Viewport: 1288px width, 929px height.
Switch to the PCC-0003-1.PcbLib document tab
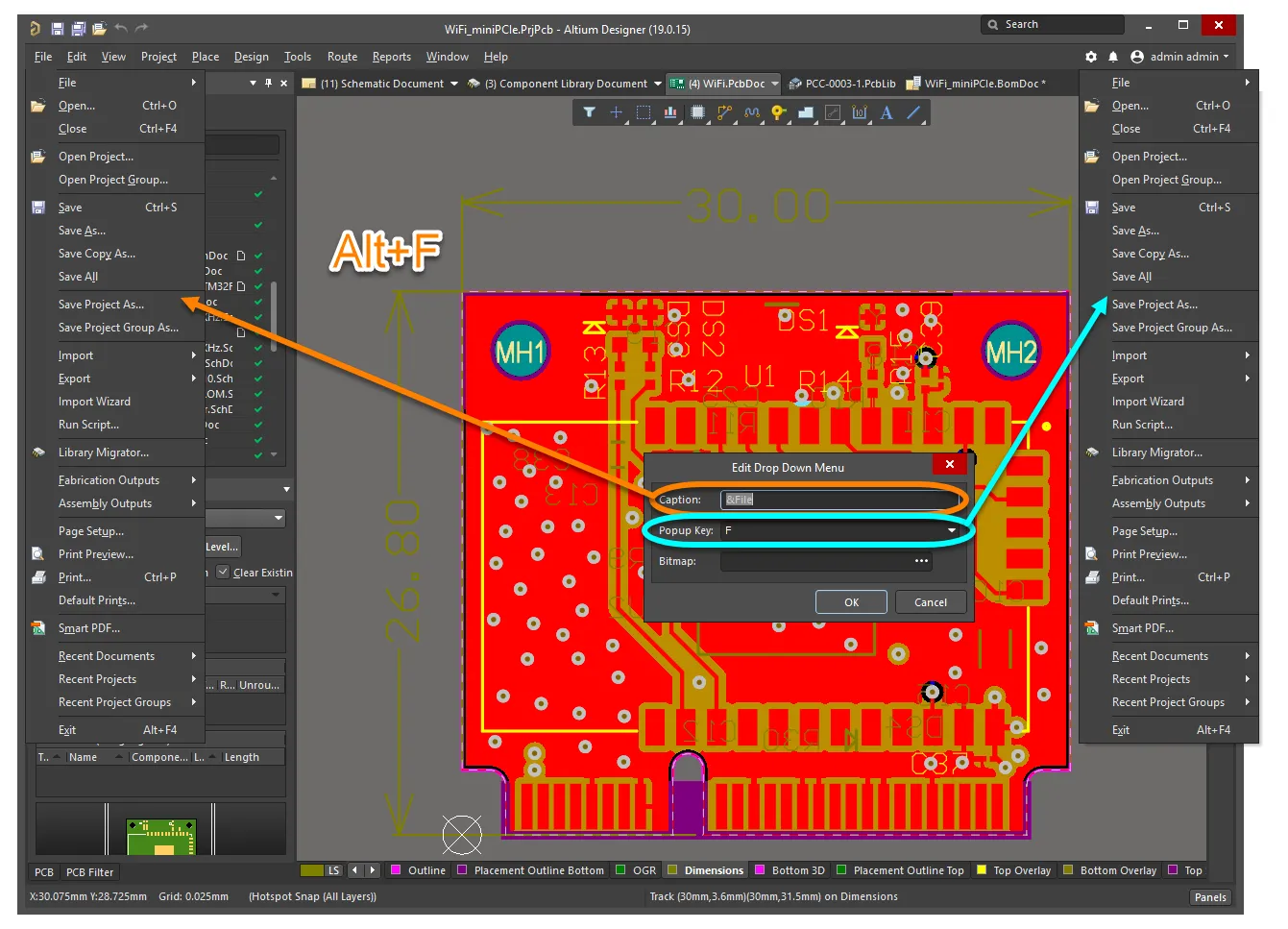pyautogui.click(x=842, y=84)
